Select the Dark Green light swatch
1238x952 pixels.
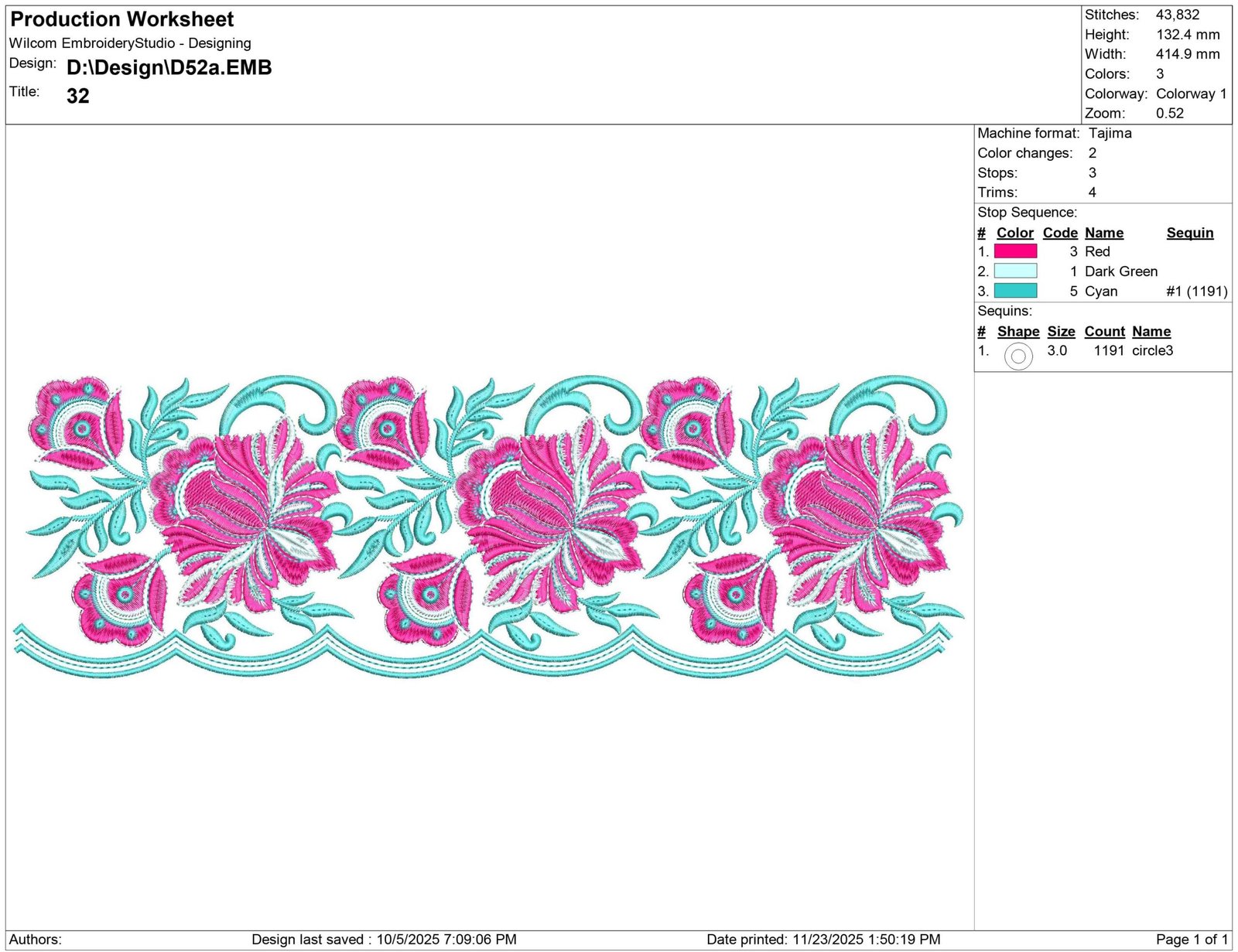point(1015,271)
